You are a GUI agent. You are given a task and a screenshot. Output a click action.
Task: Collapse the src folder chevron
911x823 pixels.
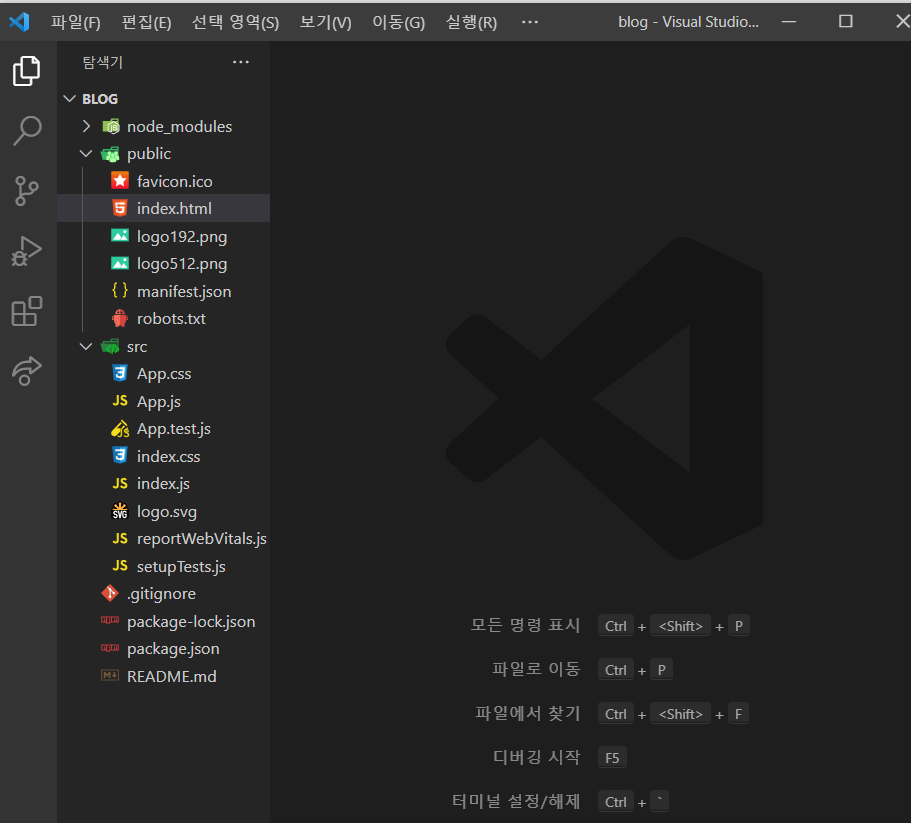click(86, 347)
